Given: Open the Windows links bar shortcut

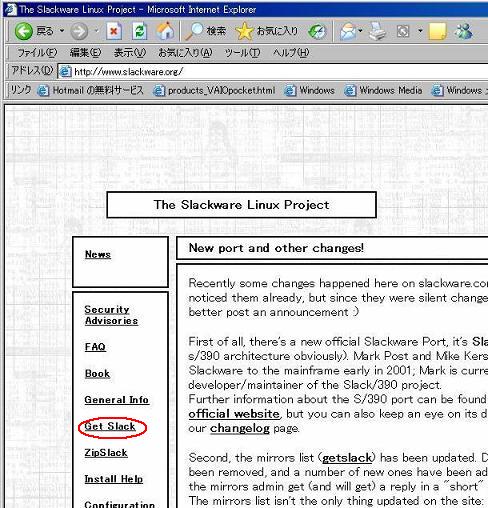Looking at the screenshot, I should point(310,90).
